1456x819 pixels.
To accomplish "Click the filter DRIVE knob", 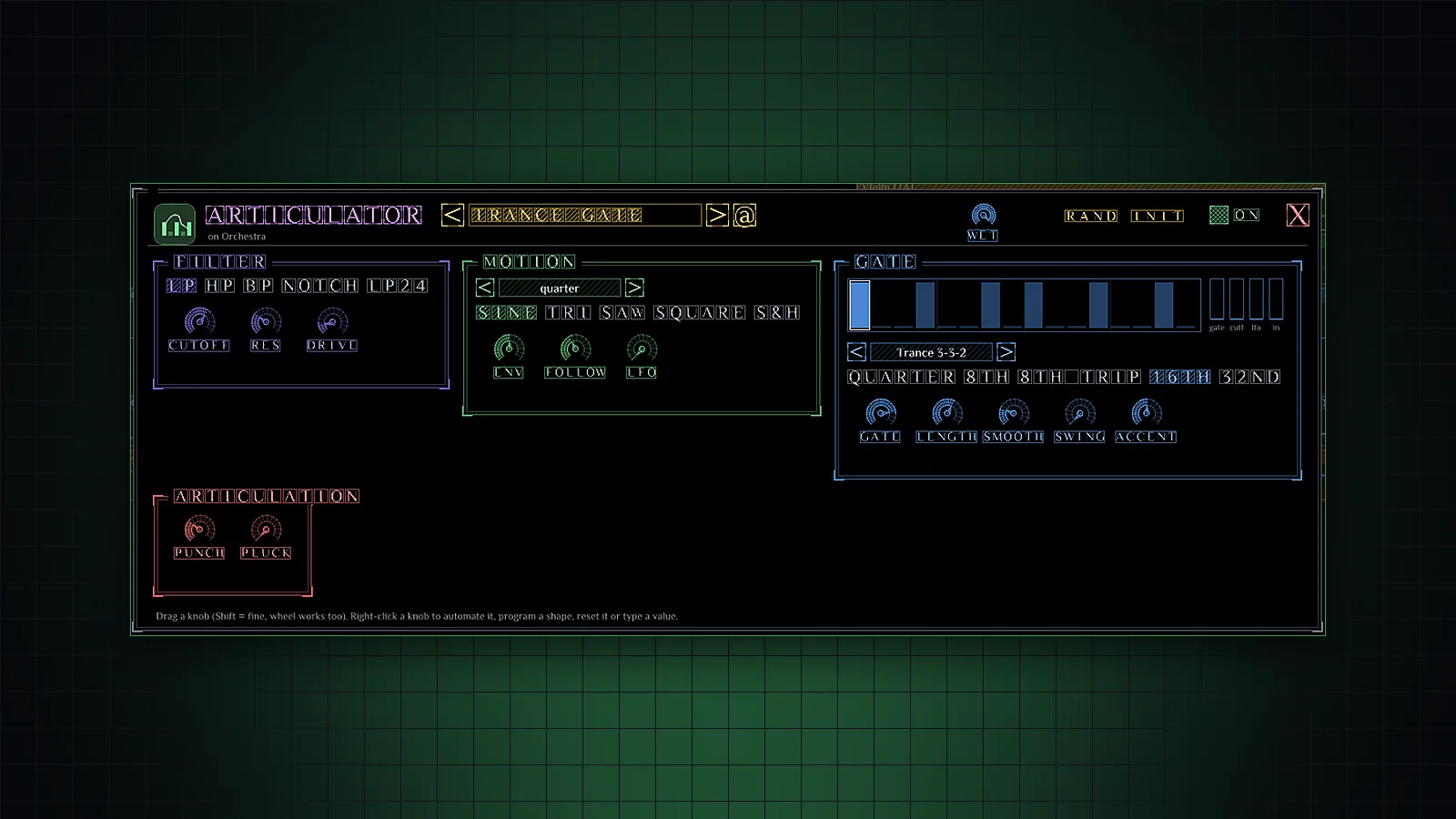I will click(x=332, y=321).
